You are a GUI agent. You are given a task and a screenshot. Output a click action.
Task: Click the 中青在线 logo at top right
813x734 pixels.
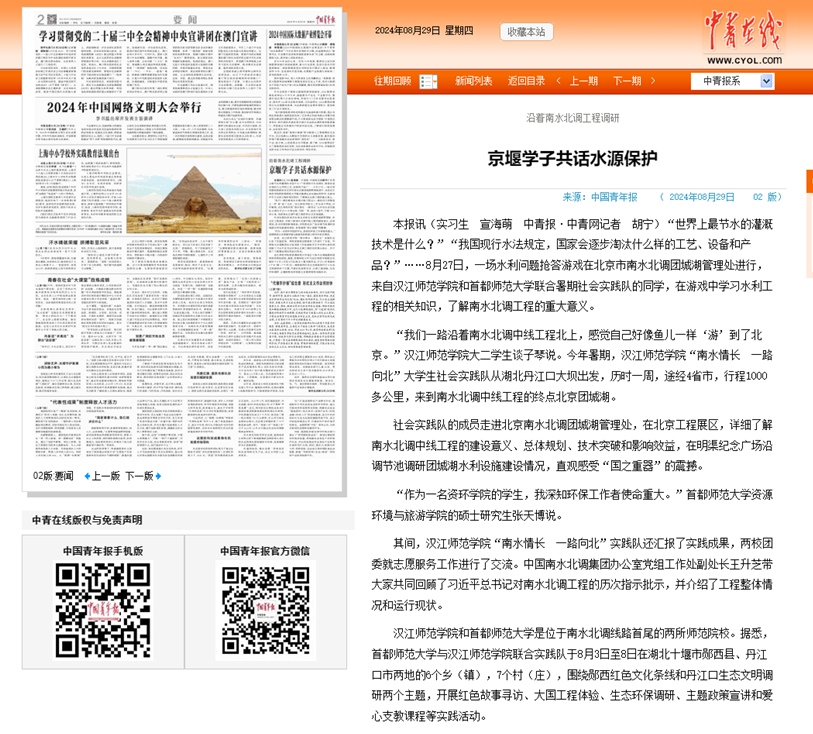744,37
